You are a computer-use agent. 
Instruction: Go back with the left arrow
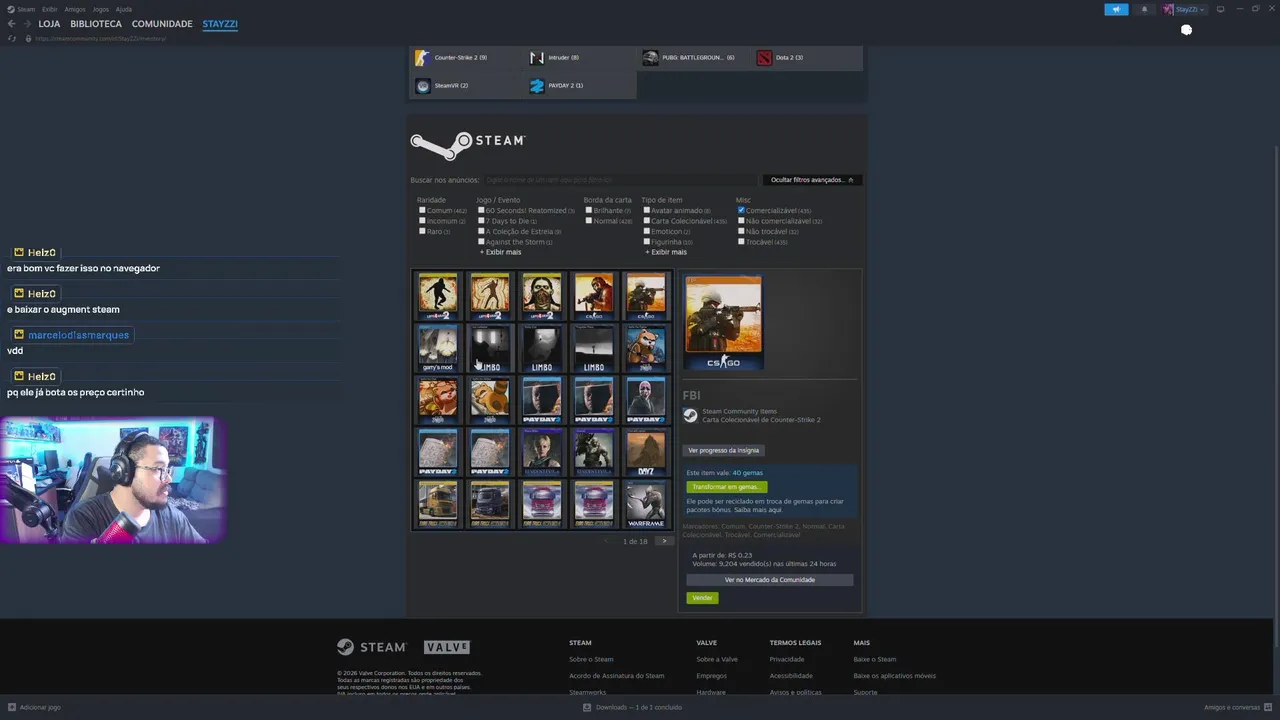12,24
